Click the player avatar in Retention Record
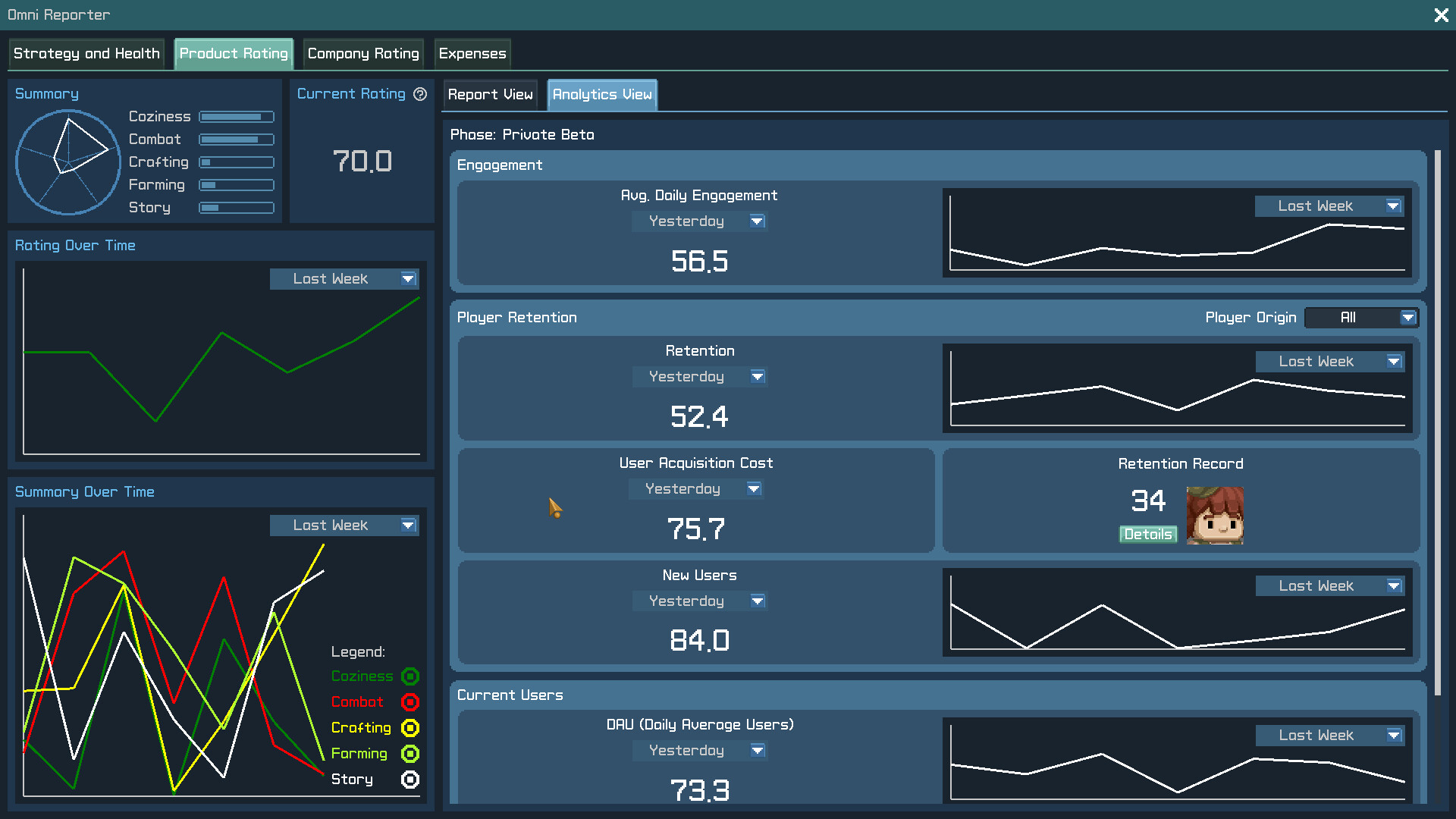 [x=1215, y=516]
